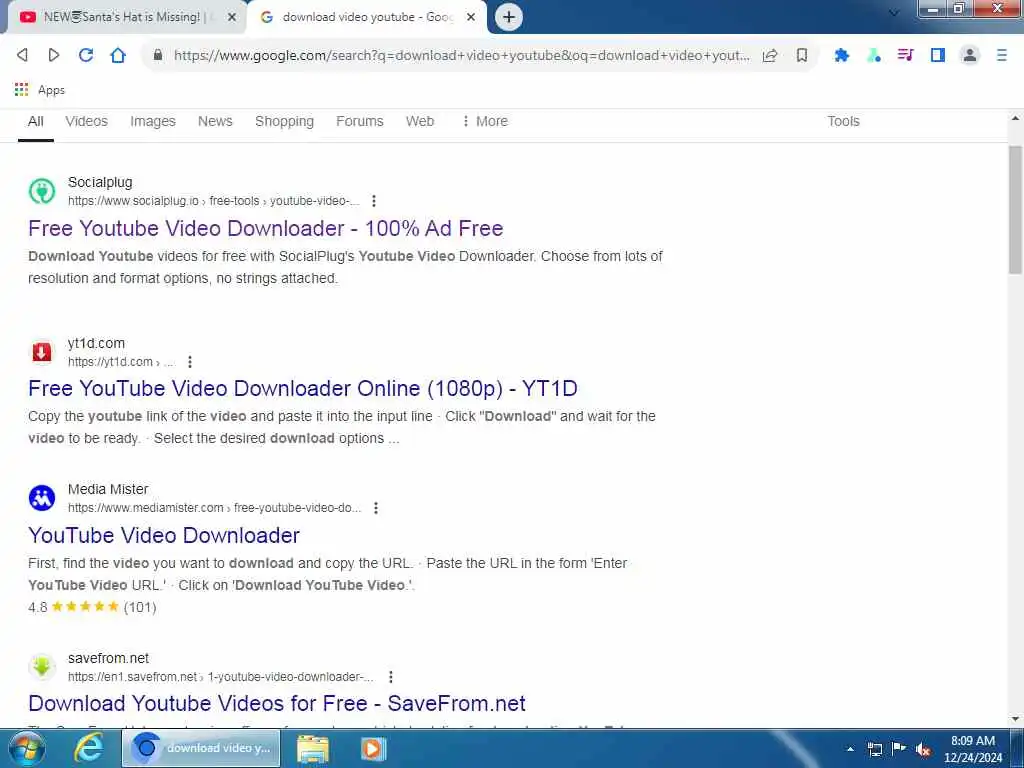Click the teal flask extension icon

click(x=874, y=56)
